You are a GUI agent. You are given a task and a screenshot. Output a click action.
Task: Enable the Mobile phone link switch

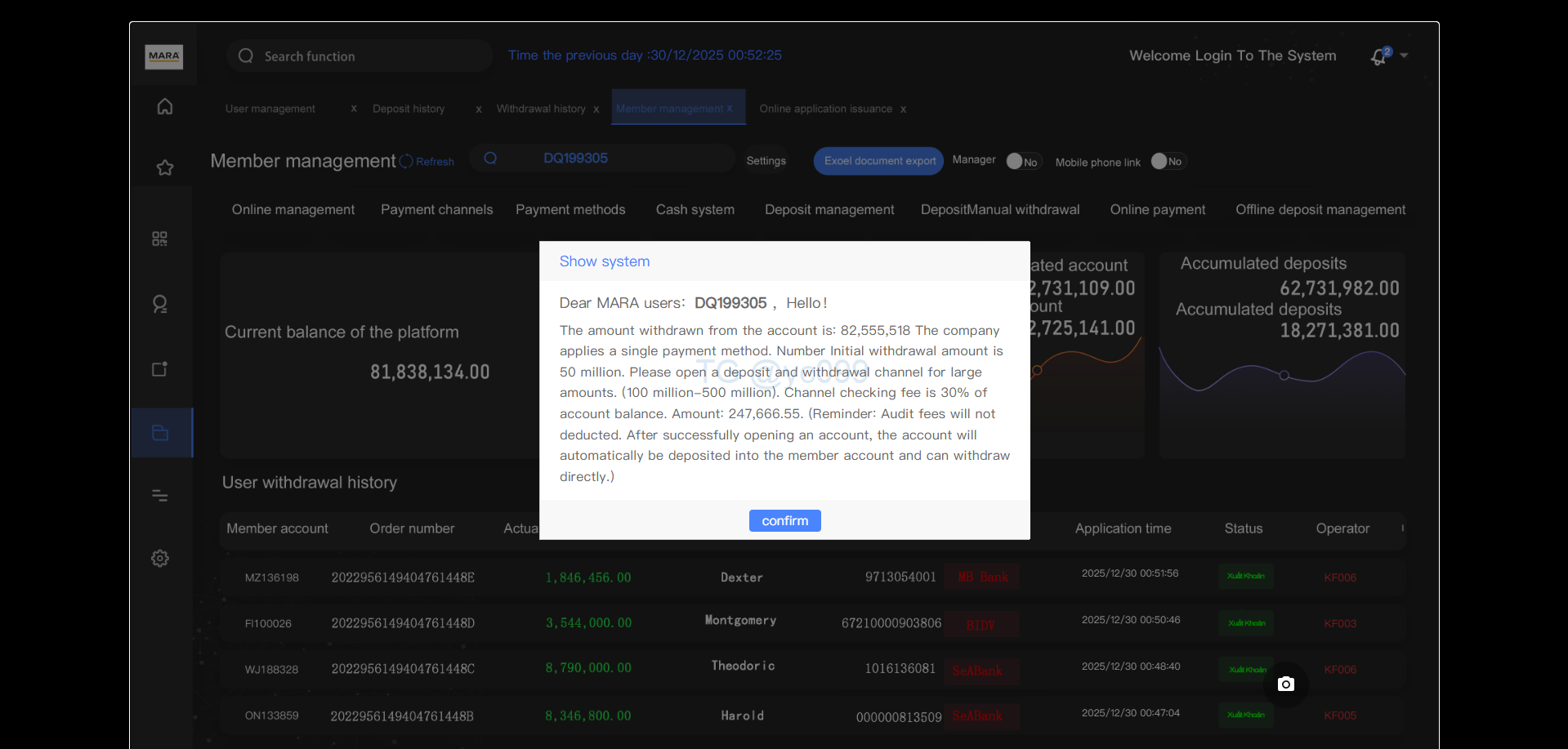click(x=1166, y=162)
